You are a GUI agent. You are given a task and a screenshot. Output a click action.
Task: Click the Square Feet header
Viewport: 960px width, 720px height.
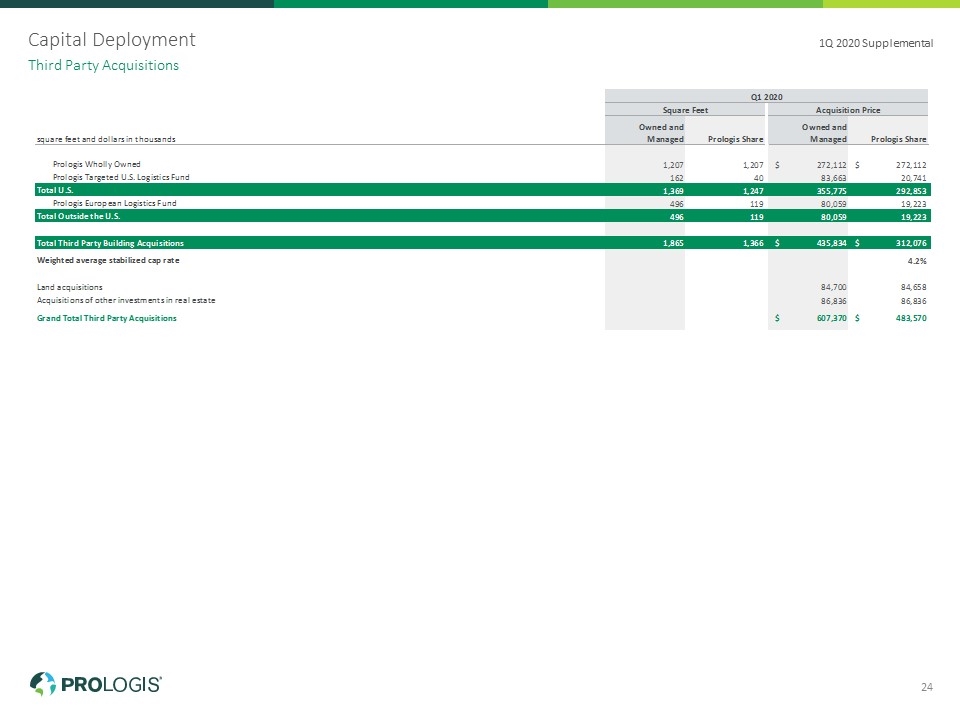point(685,110)
